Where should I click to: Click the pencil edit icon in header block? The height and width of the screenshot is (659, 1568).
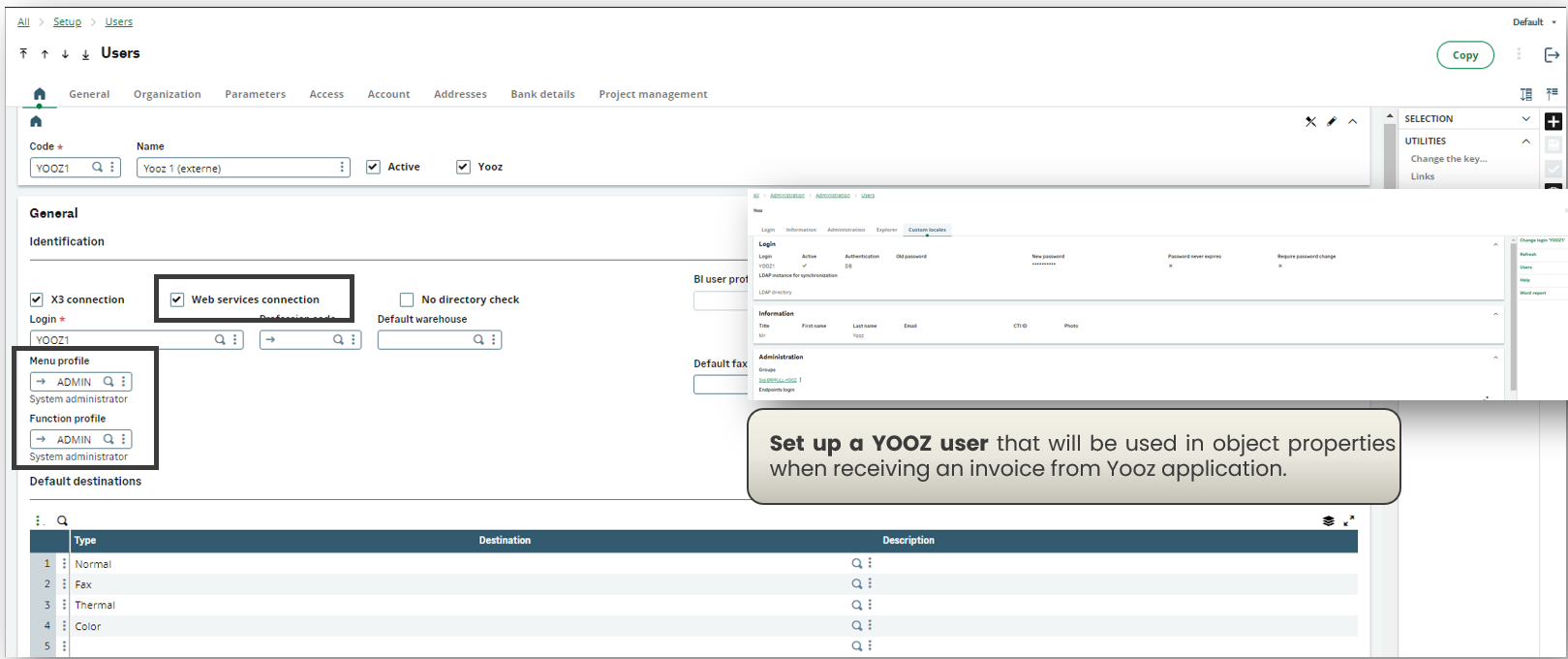1332,121
